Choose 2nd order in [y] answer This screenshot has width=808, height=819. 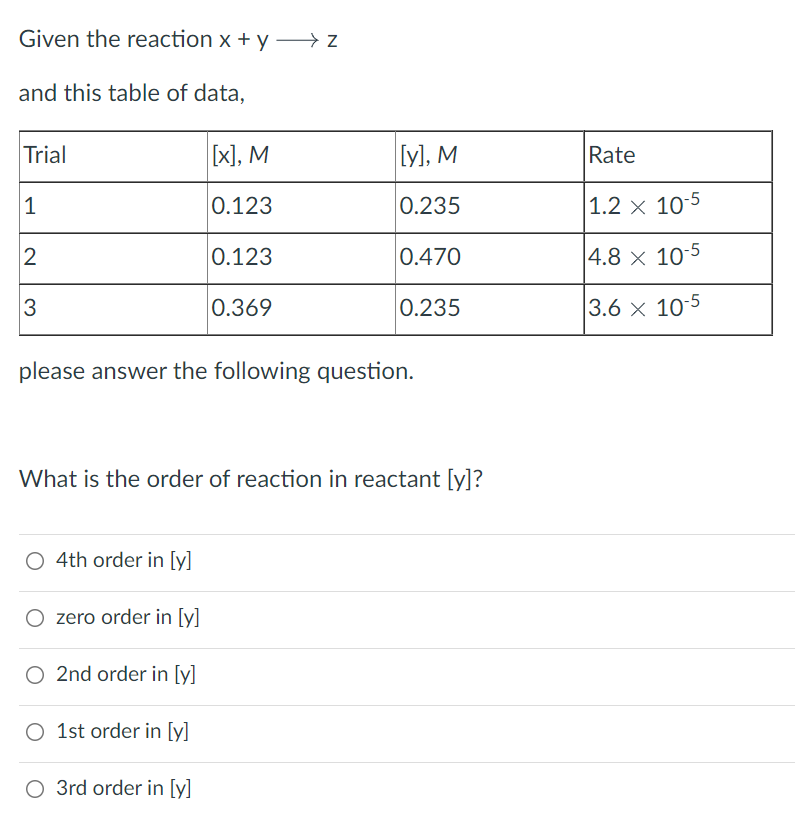tap(34, 675)
